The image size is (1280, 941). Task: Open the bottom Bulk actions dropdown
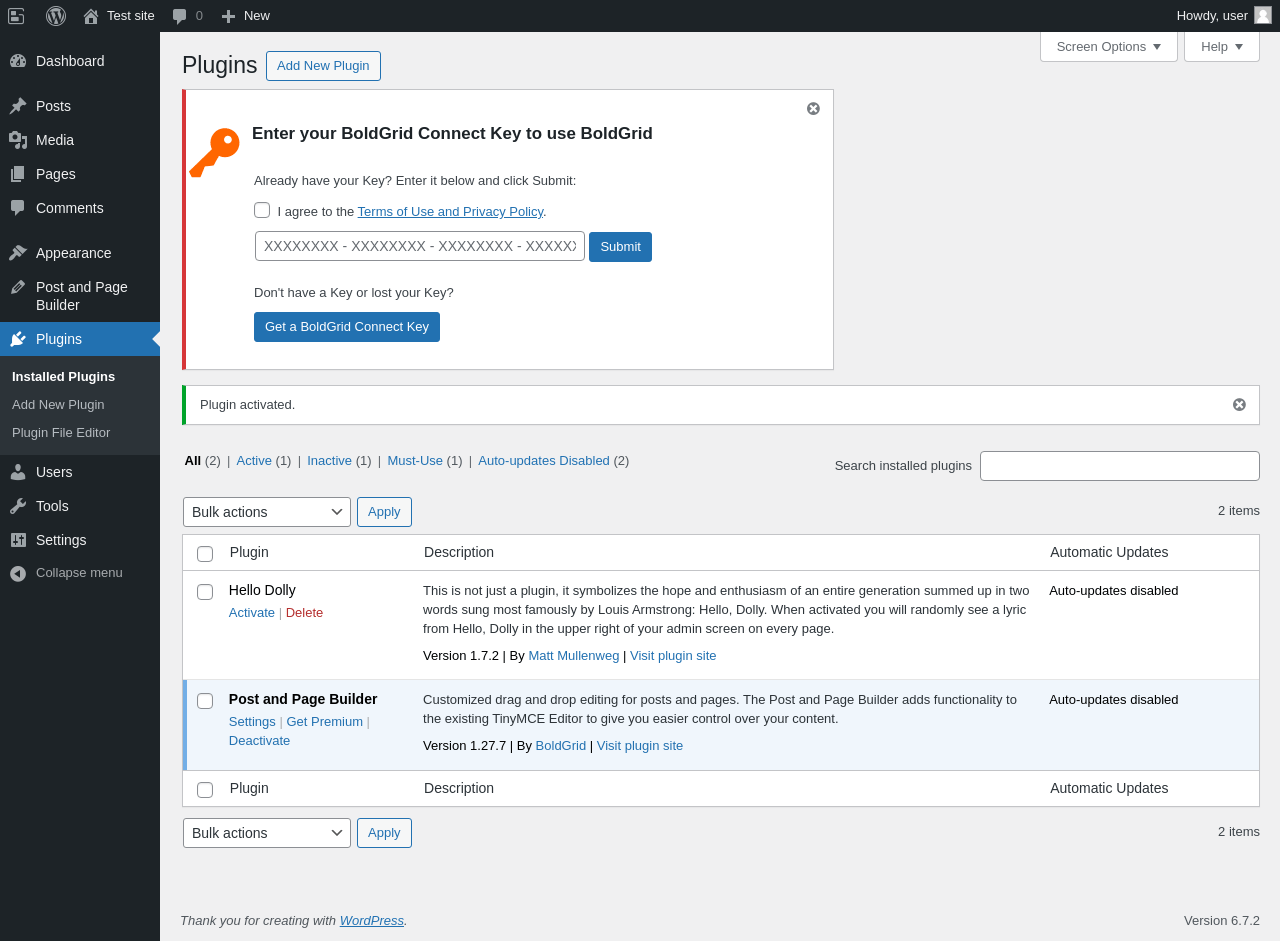pos(267,833)
